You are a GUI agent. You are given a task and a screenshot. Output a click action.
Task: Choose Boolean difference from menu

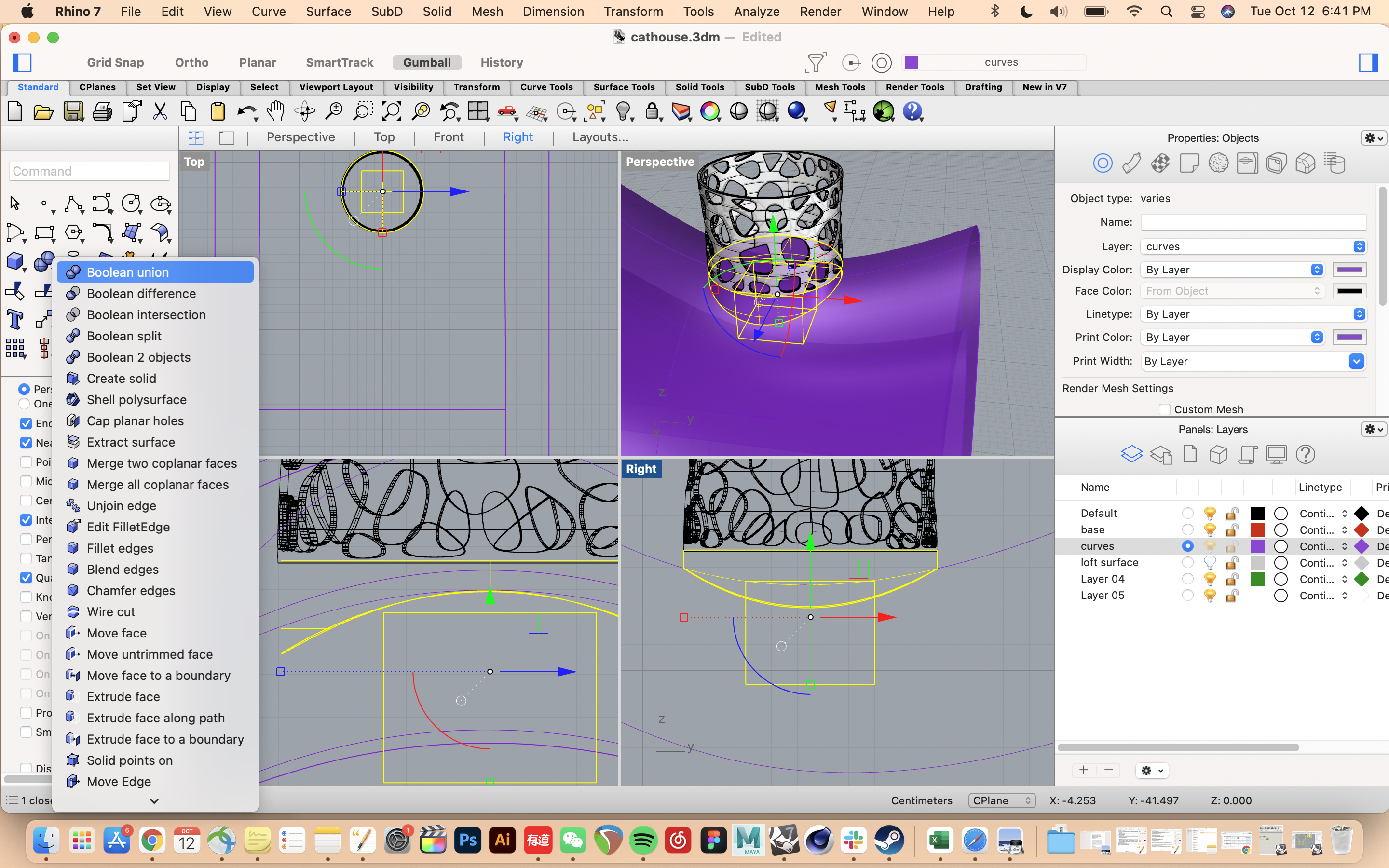pos(141,293)
